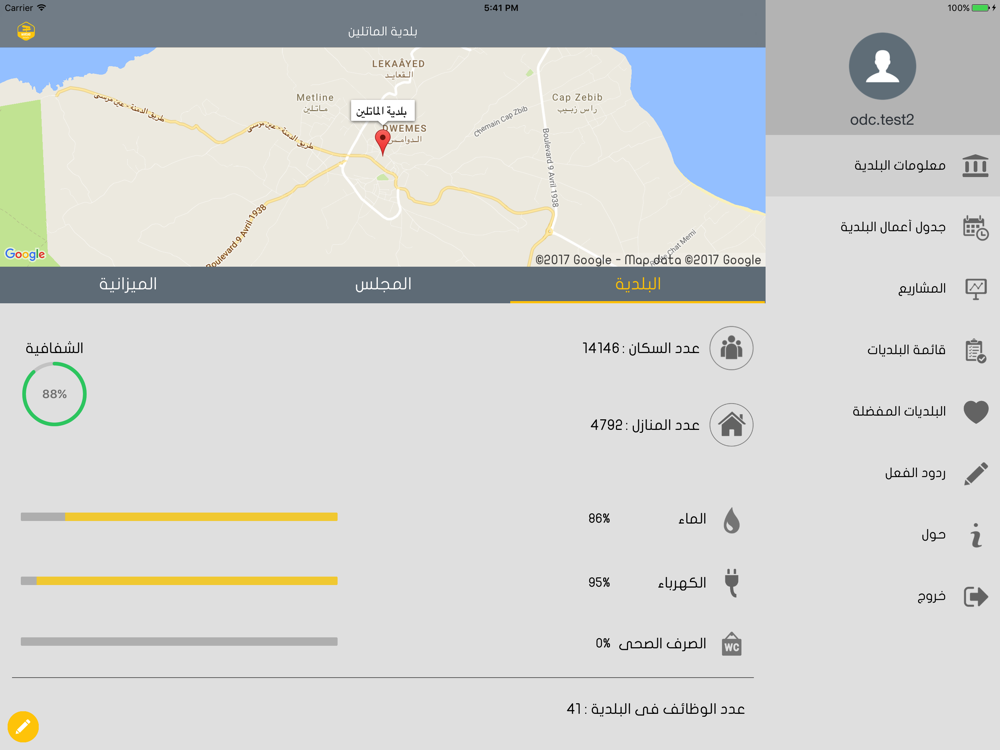The width and height of the screenshot is (1000, 750).
Task: Tap the 5:41 PM clock
Action: (x=501, y=8)
